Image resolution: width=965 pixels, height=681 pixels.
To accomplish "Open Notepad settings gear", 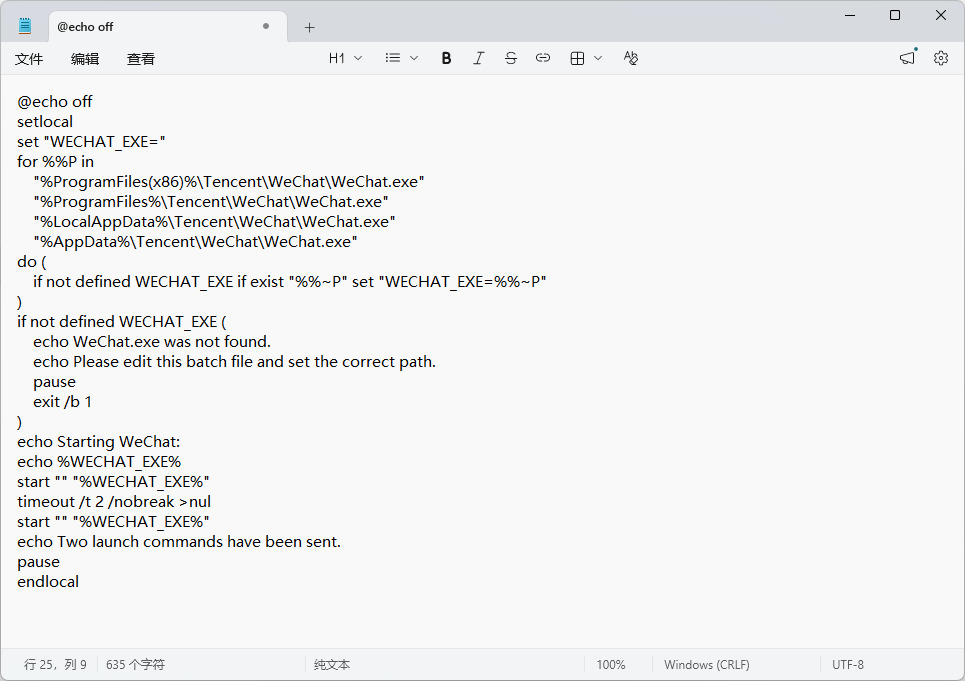I will 940,58.
